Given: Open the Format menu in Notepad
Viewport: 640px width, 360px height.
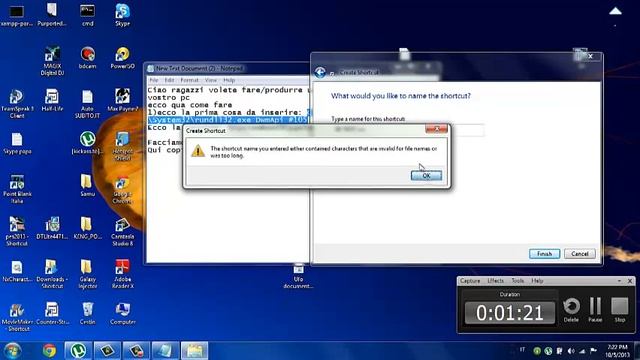Looking at the screenshot, I should [x=189, y=80].
